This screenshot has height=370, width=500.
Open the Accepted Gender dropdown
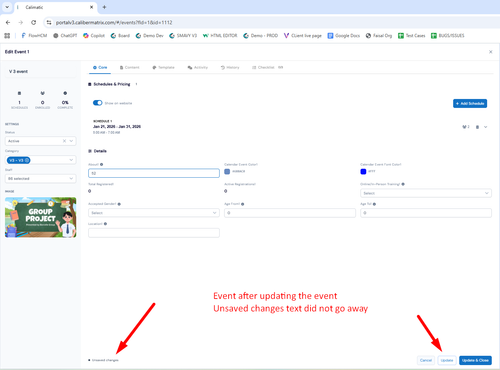point(154,213)
